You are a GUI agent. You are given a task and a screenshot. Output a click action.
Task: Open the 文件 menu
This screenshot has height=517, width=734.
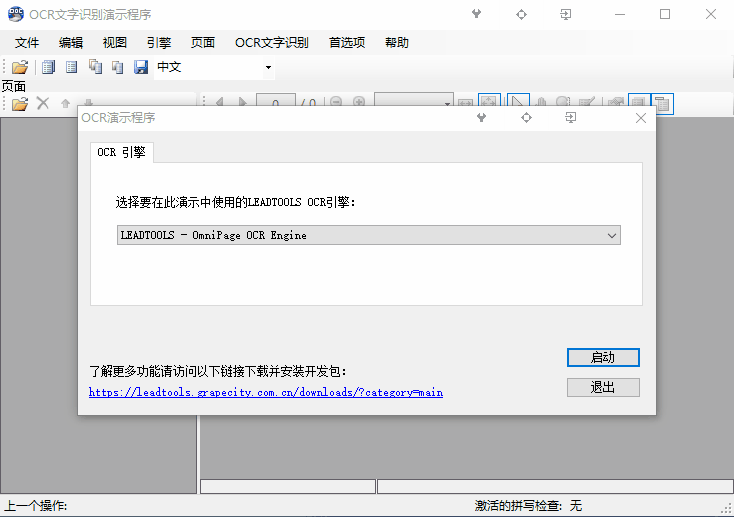click(x=27, y=42)
